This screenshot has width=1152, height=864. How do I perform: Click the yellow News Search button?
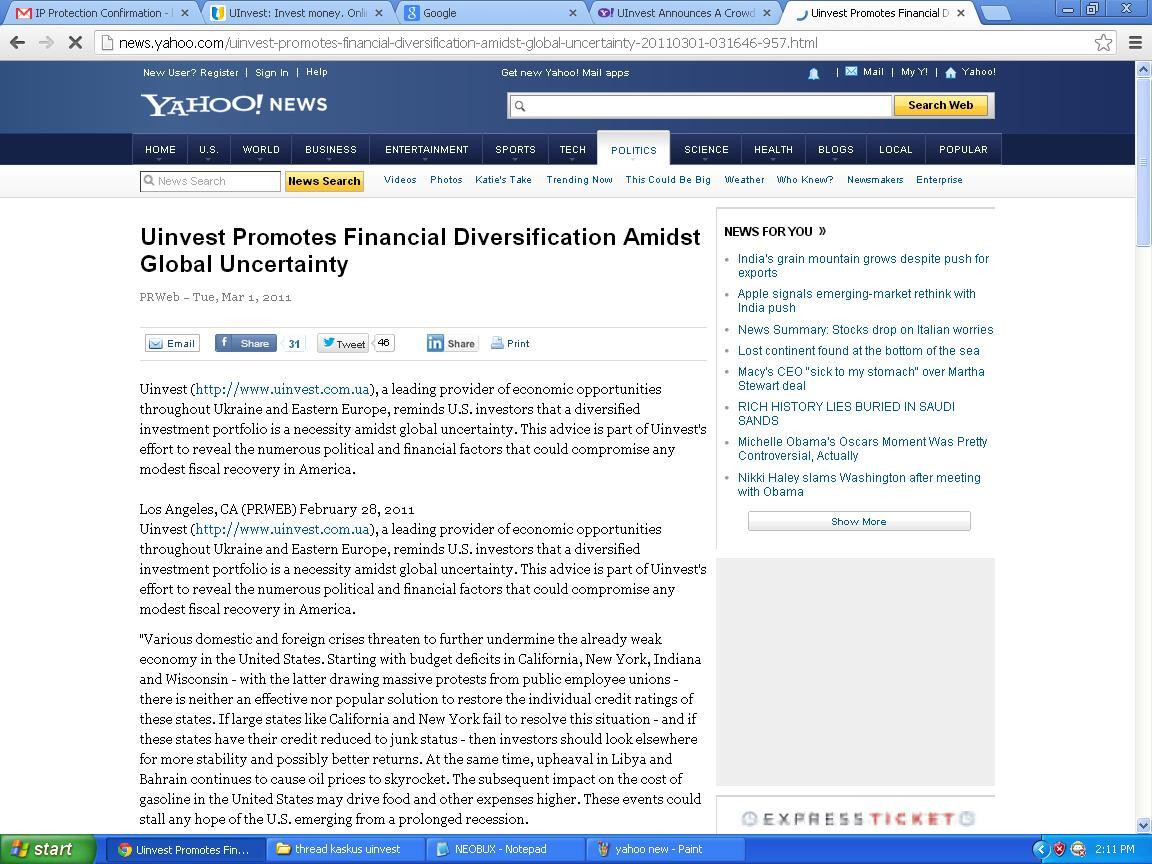point(324,181)
